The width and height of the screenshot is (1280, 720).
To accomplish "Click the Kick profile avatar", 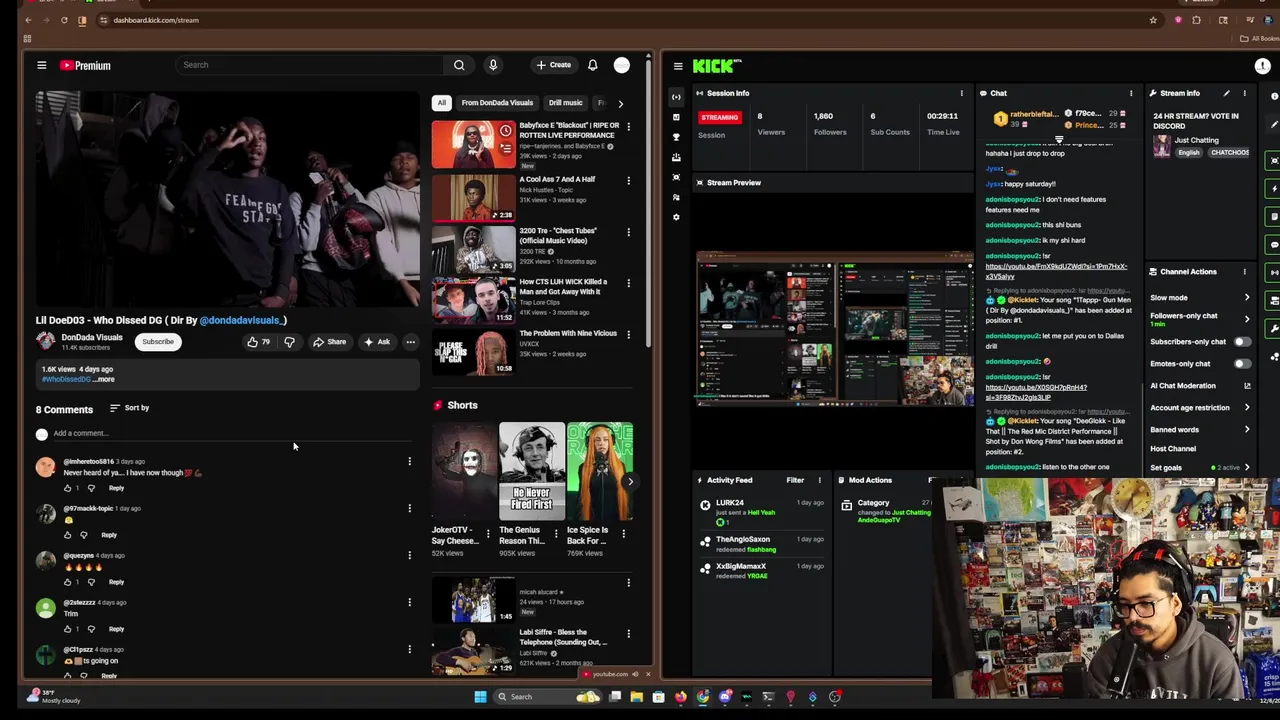I will [1262, 67].
